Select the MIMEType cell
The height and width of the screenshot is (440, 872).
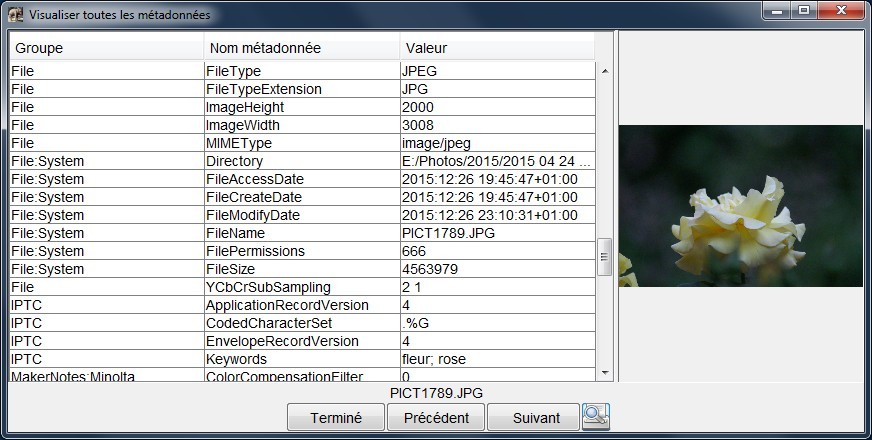coord(302,143)
